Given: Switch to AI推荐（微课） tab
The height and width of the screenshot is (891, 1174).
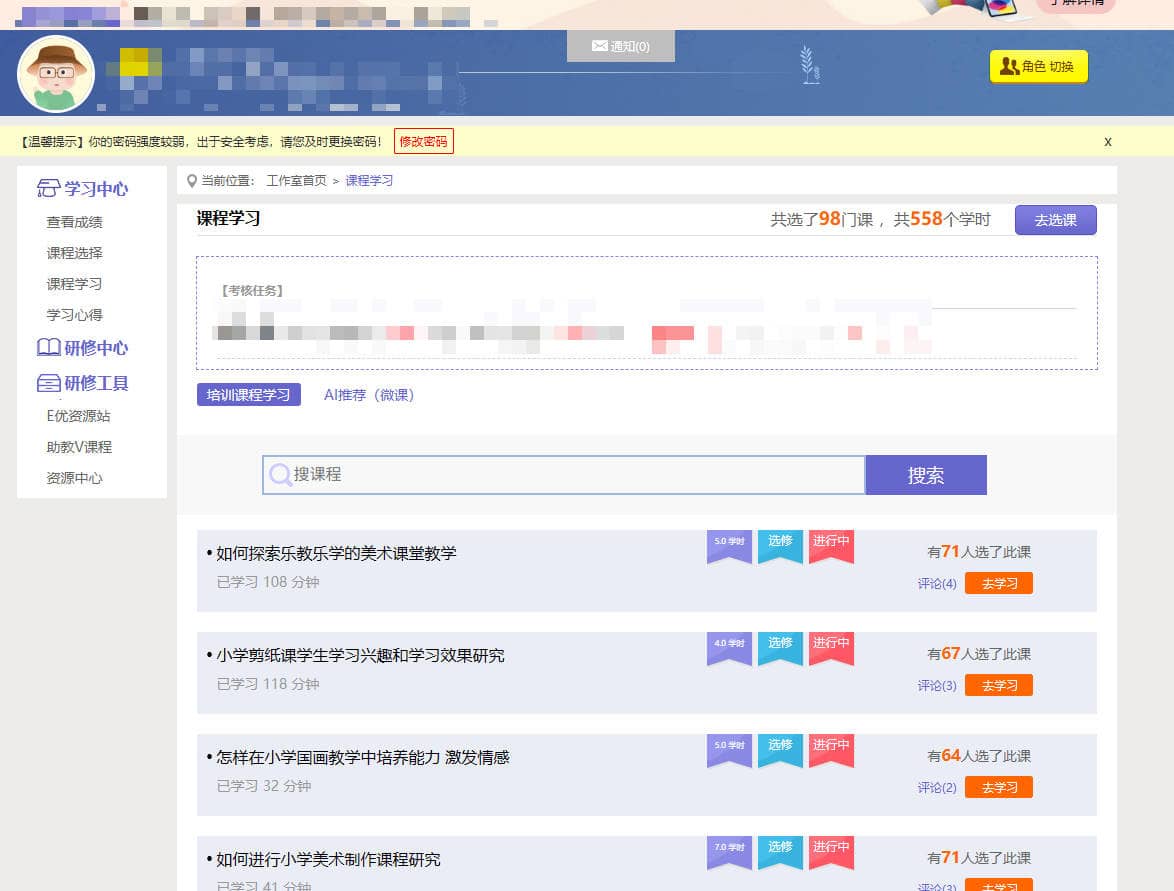Looking at the screenshot, I should click(368, 395).
